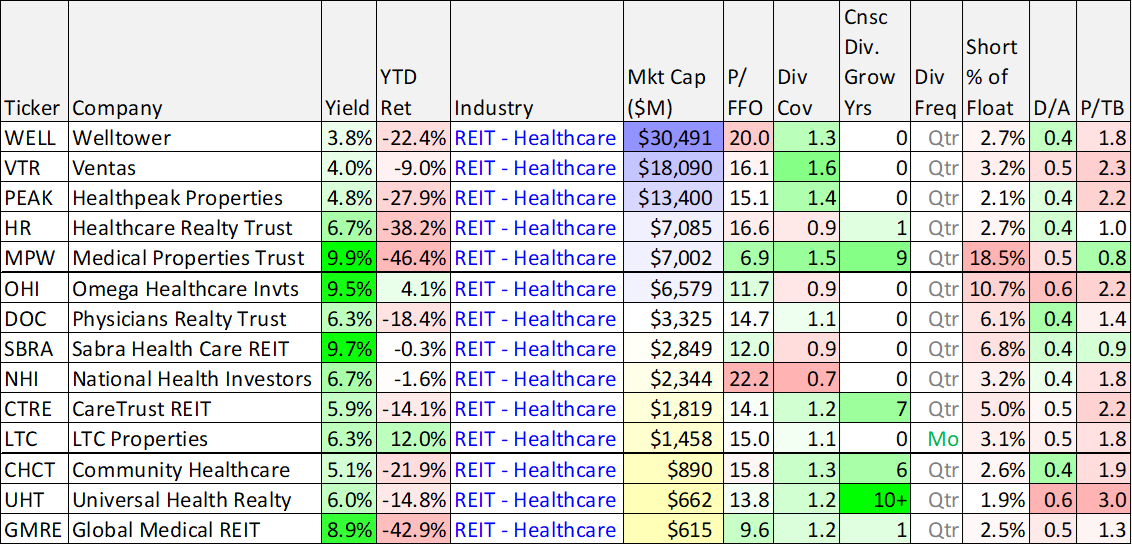This screenshot has height=545, width=1132.
Task: Click REIT - Healthcare link in MPW row
Action: [x=535, y=258]
